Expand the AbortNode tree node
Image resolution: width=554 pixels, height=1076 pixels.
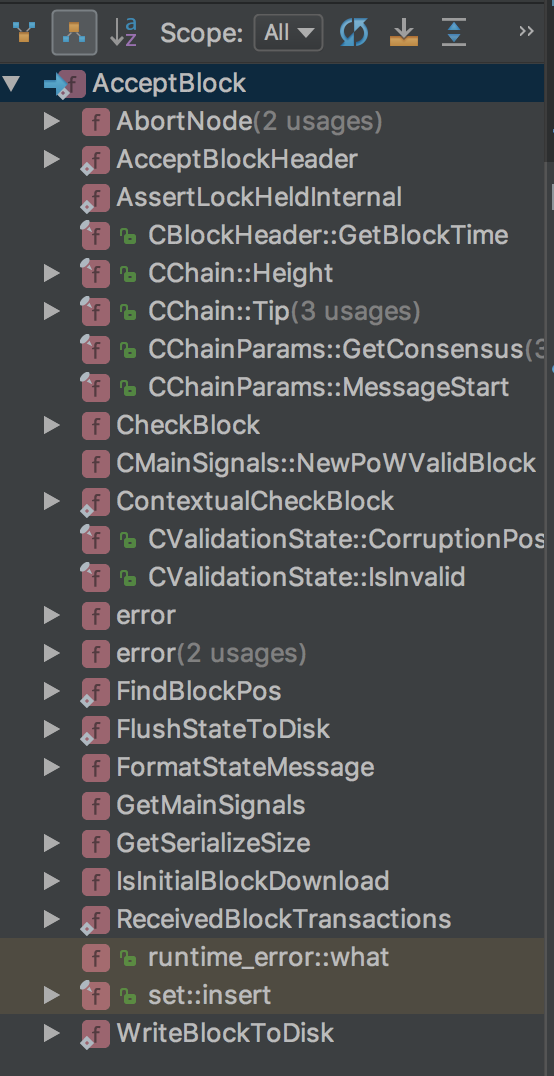51,122
